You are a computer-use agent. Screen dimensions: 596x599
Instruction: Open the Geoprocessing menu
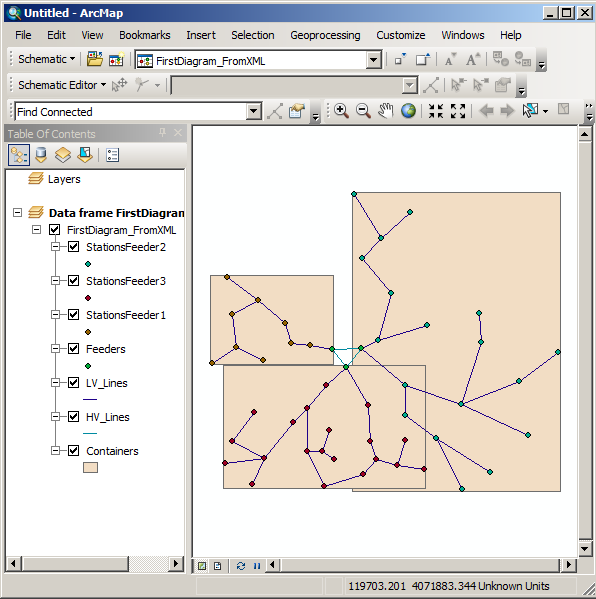[x=325, y=35]
